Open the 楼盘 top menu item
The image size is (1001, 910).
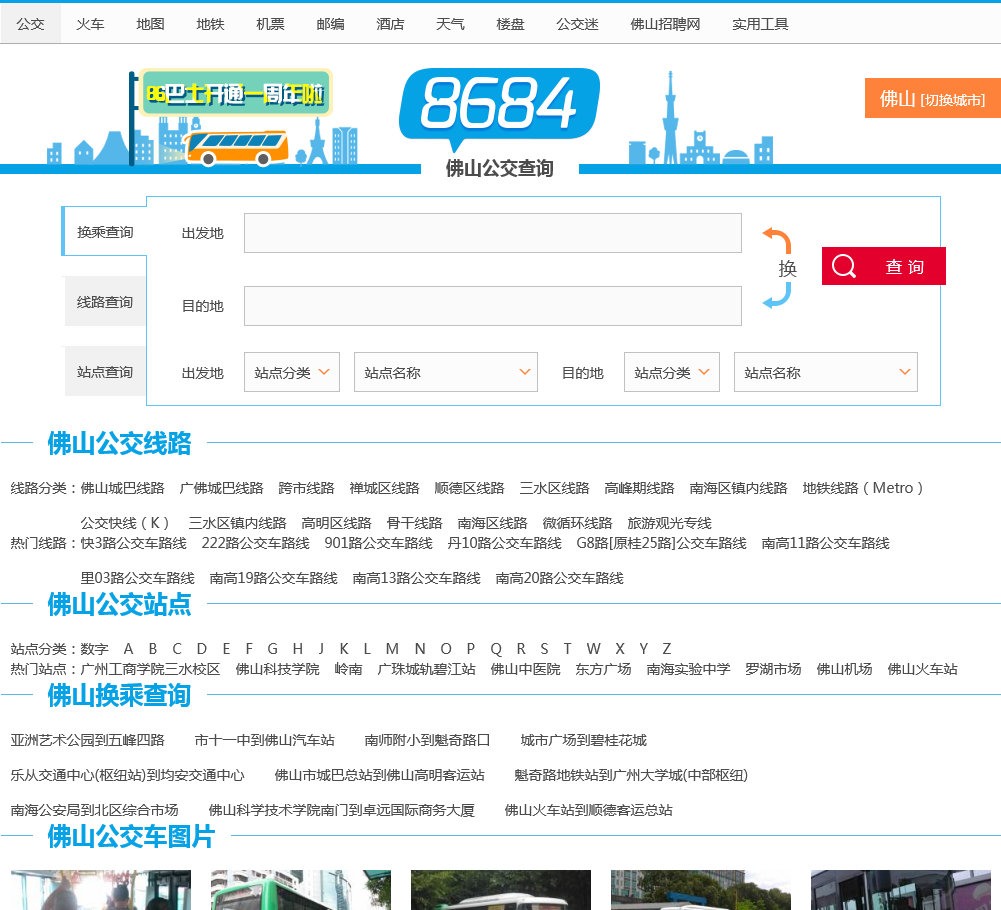pos(510,24)
